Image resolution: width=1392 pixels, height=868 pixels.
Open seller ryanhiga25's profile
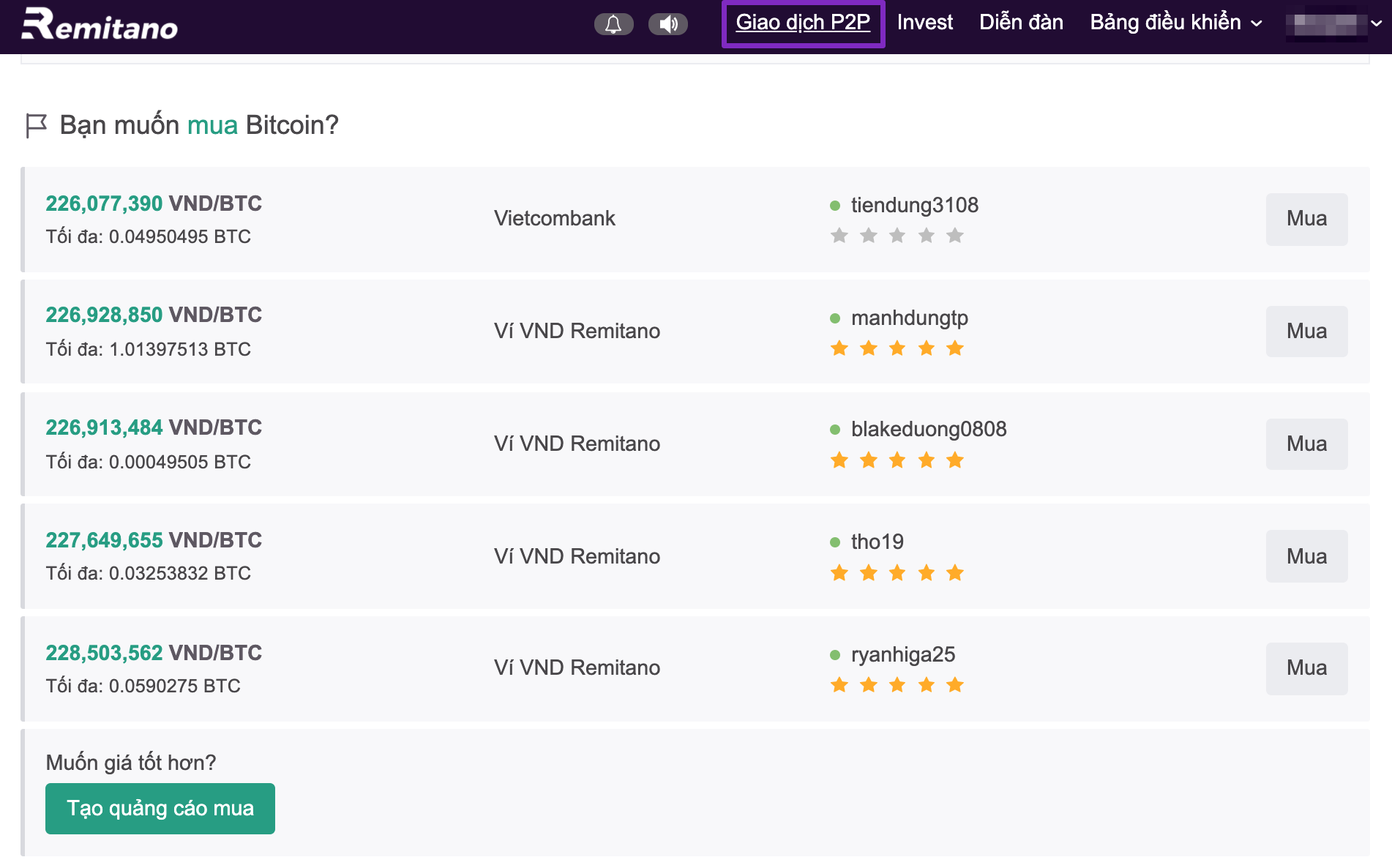pyautogui.click(x=903, y=655)
